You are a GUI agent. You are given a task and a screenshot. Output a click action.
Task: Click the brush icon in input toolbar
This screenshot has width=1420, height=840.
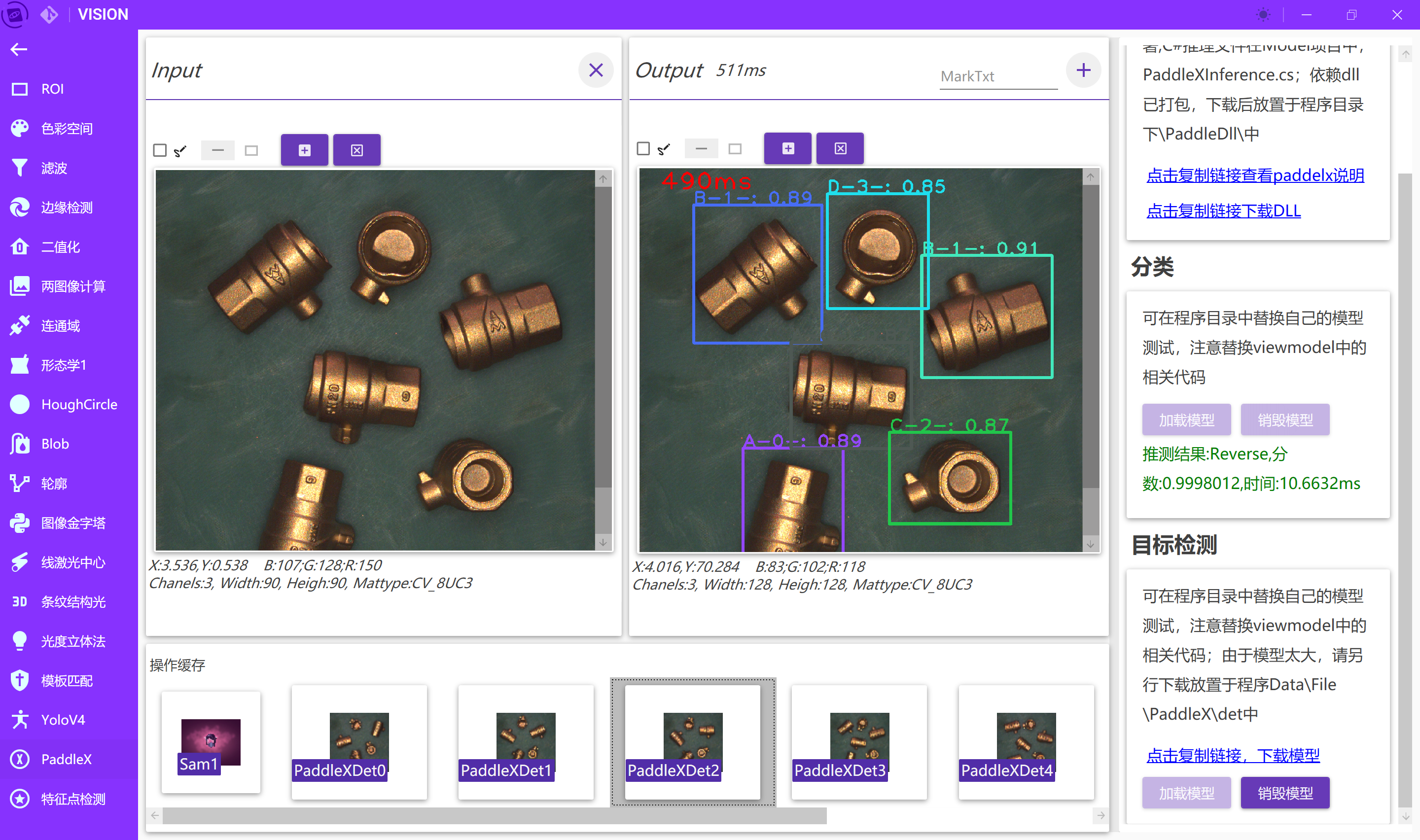click(180, 150)
